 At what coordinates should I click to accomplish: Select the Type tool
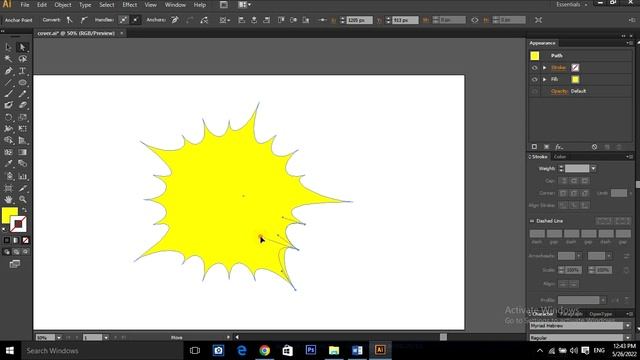(x=22, y=71)
